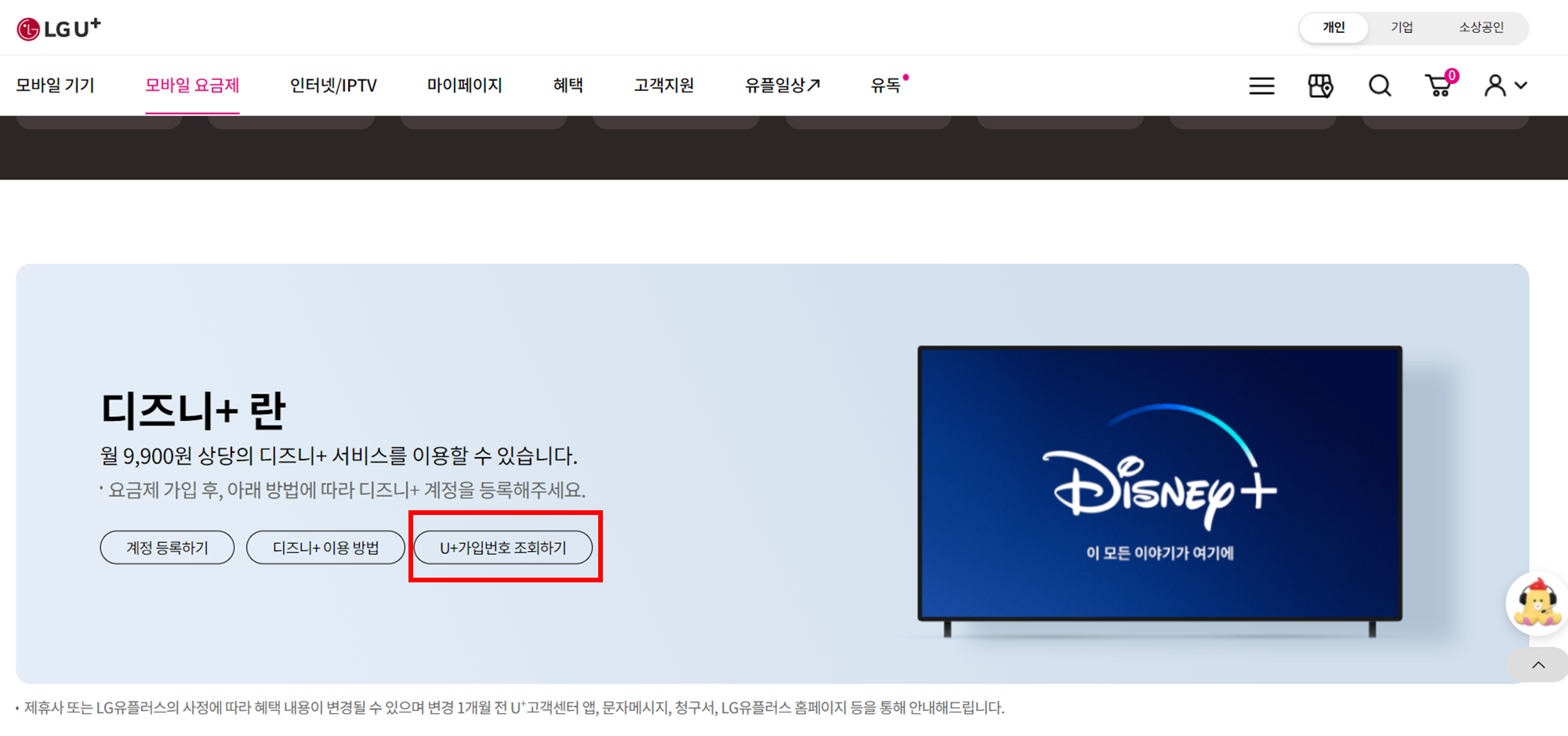Click the scroll-to-top arrow button
This screenshot has height=736, width=1568.
pyautogui.click(x=1538, y=665)
